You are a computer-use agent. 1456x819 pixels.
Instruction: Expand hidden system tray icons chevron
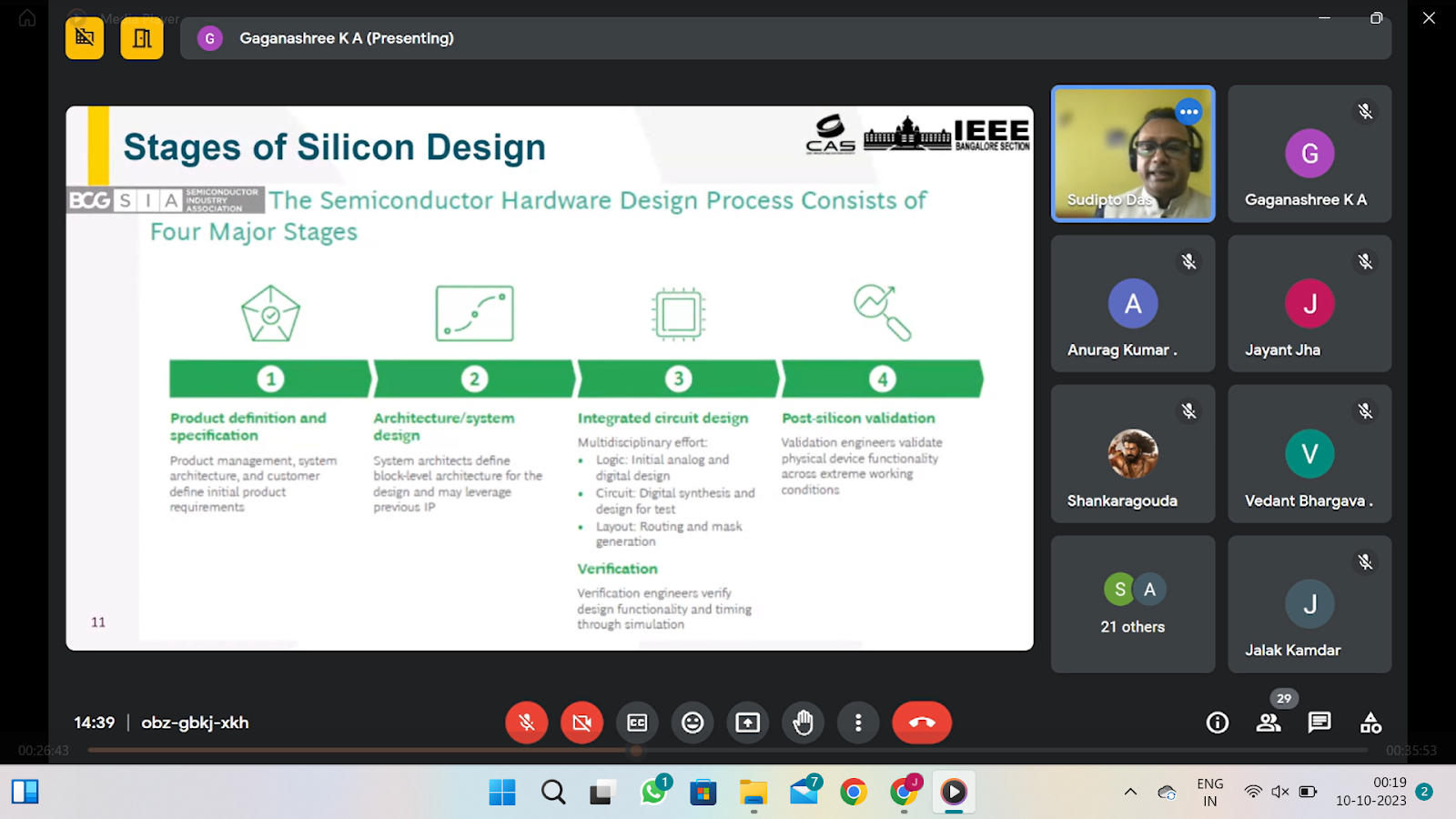tap(1130, 792)
